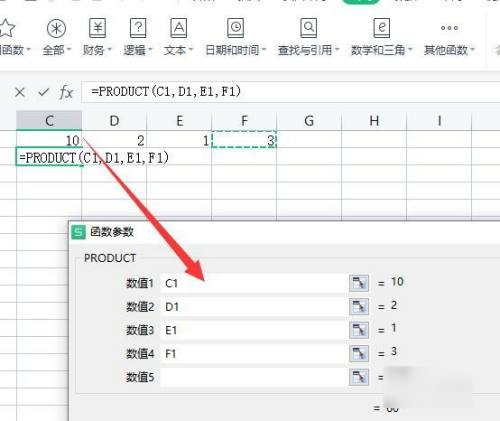Expand the 其他函数 dropdown arrow
Screen dimensions: 500x421
point(472,50)
